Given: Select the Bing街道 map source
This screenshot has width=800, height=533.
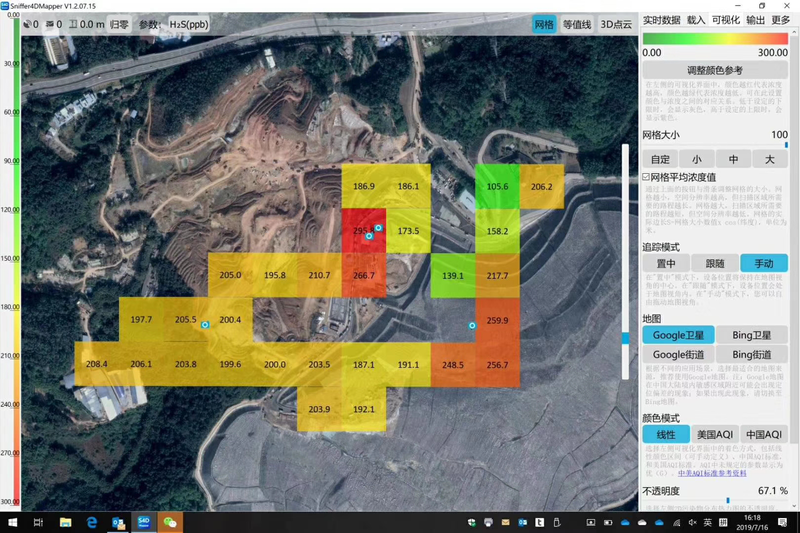Looking at the screenshot, I should (752, 354).
